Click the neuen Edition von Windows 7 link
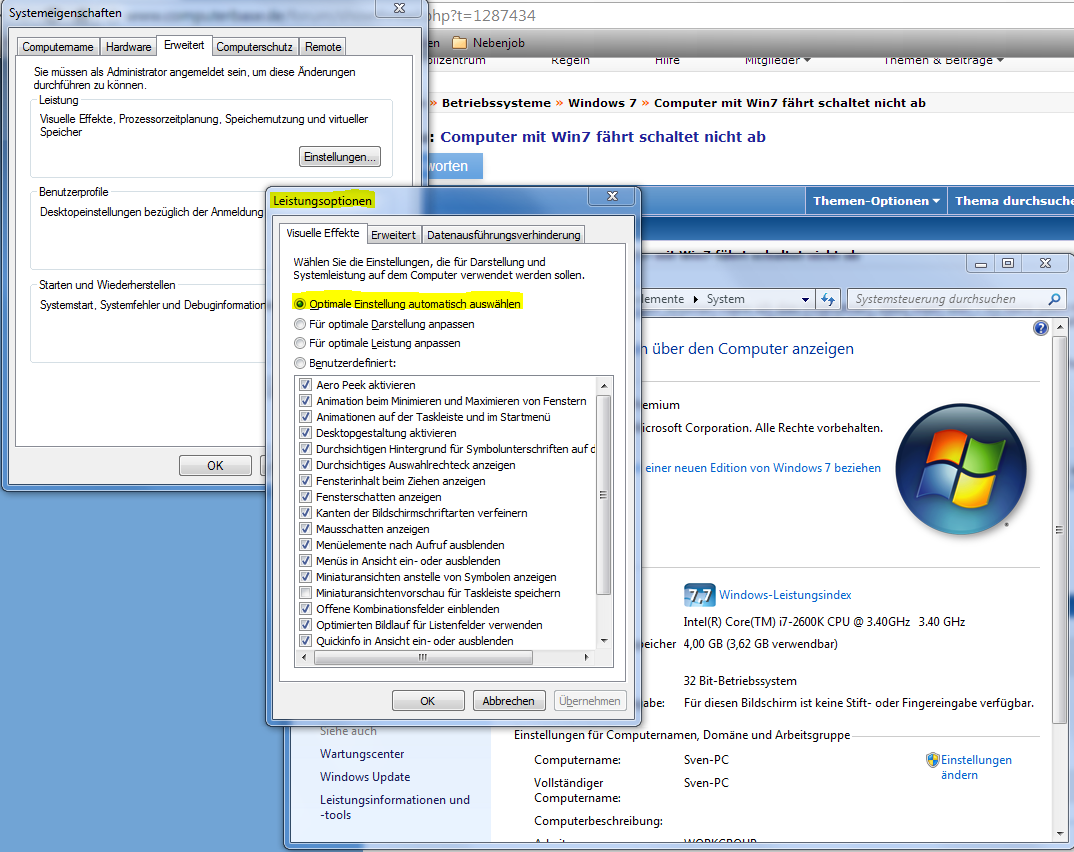This screenshot has height=852, width=1074. (763, 468)
